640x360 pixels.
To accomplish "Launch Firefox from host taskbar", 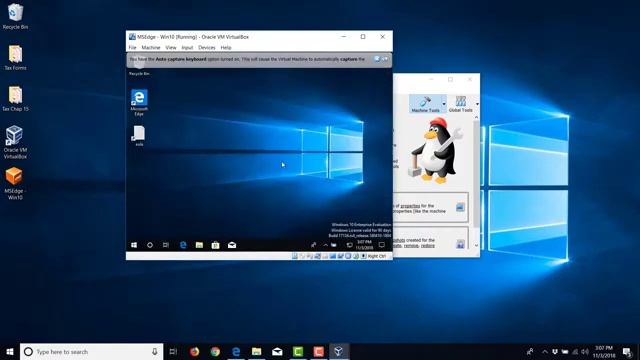I will click(194, 351).
